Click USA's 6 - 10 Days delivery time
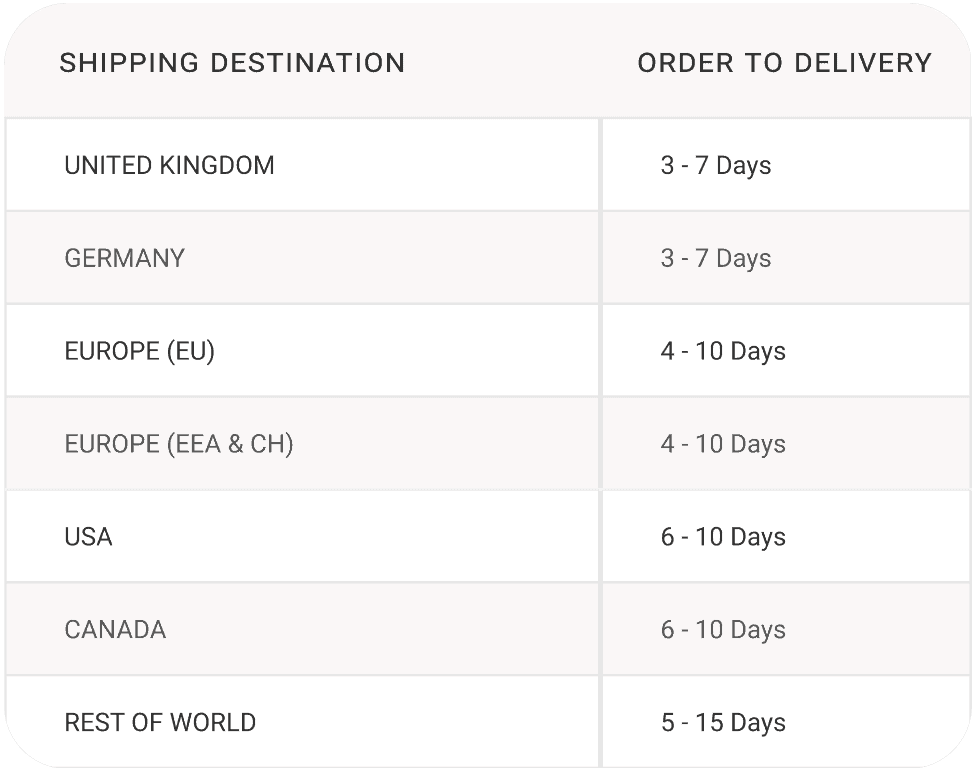This screenshot has width=975, height=768. click(x=723, y=537)
